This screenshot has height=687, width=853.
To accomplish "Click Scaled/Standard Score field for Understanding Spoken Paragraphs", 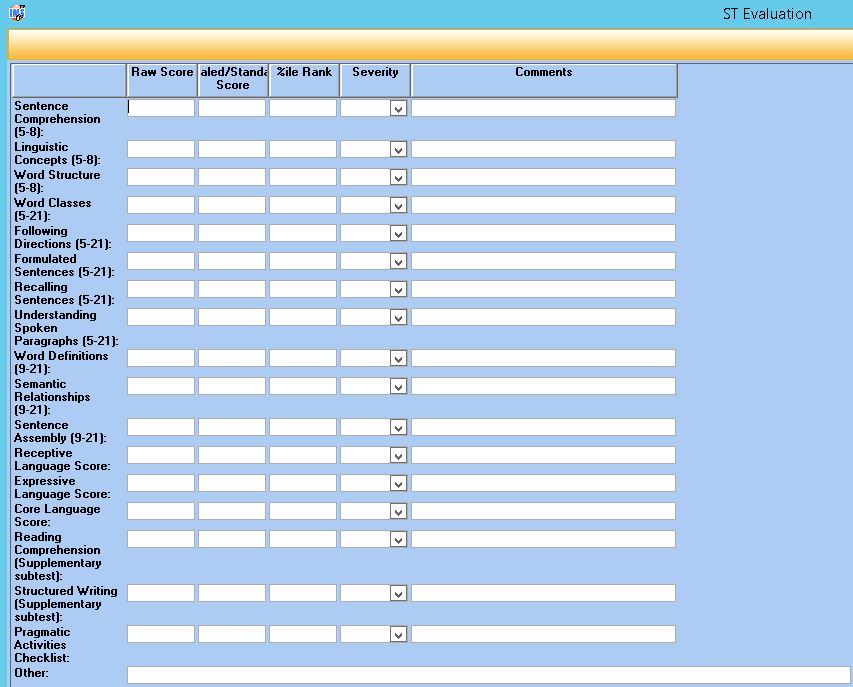I will click(x=232, y=317).
